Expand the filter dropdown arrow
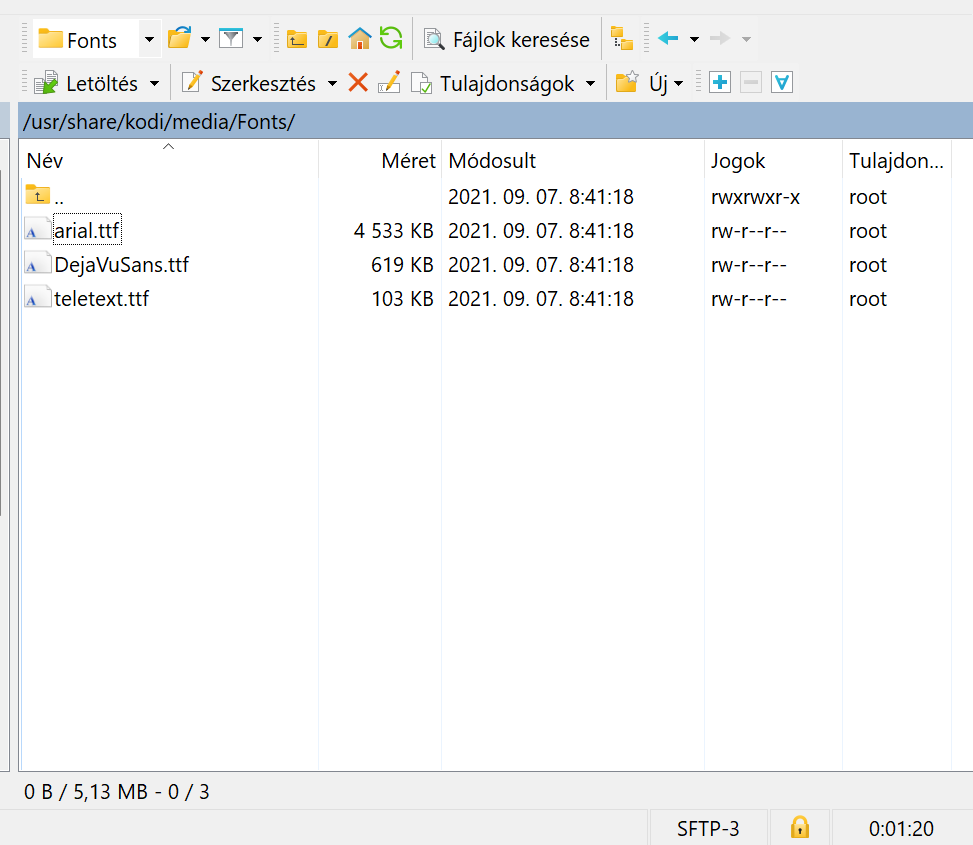973x845 pixels. [x=258, y=39]
